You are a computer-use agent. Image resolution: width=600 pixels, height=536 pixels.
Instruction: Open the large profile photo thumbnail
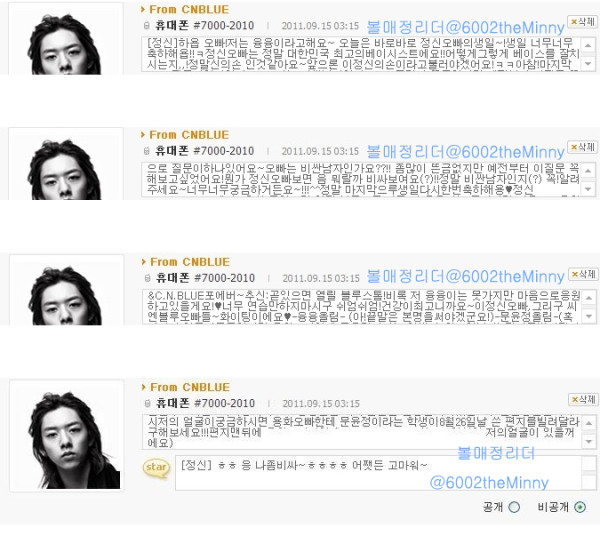click(67, 436)
